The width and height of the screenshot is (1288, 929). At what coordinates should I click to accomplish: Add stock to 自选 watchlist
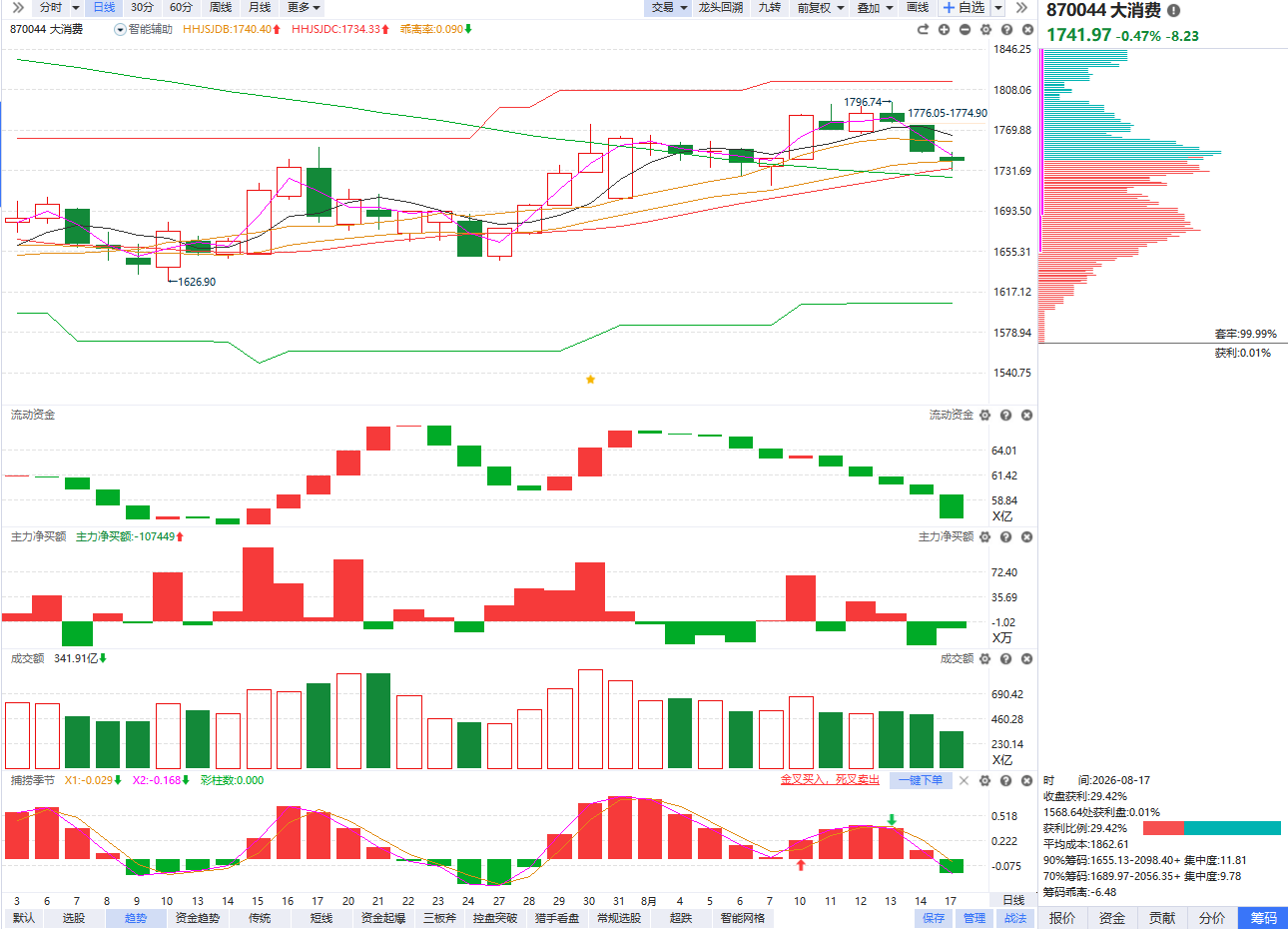(964, 8)
